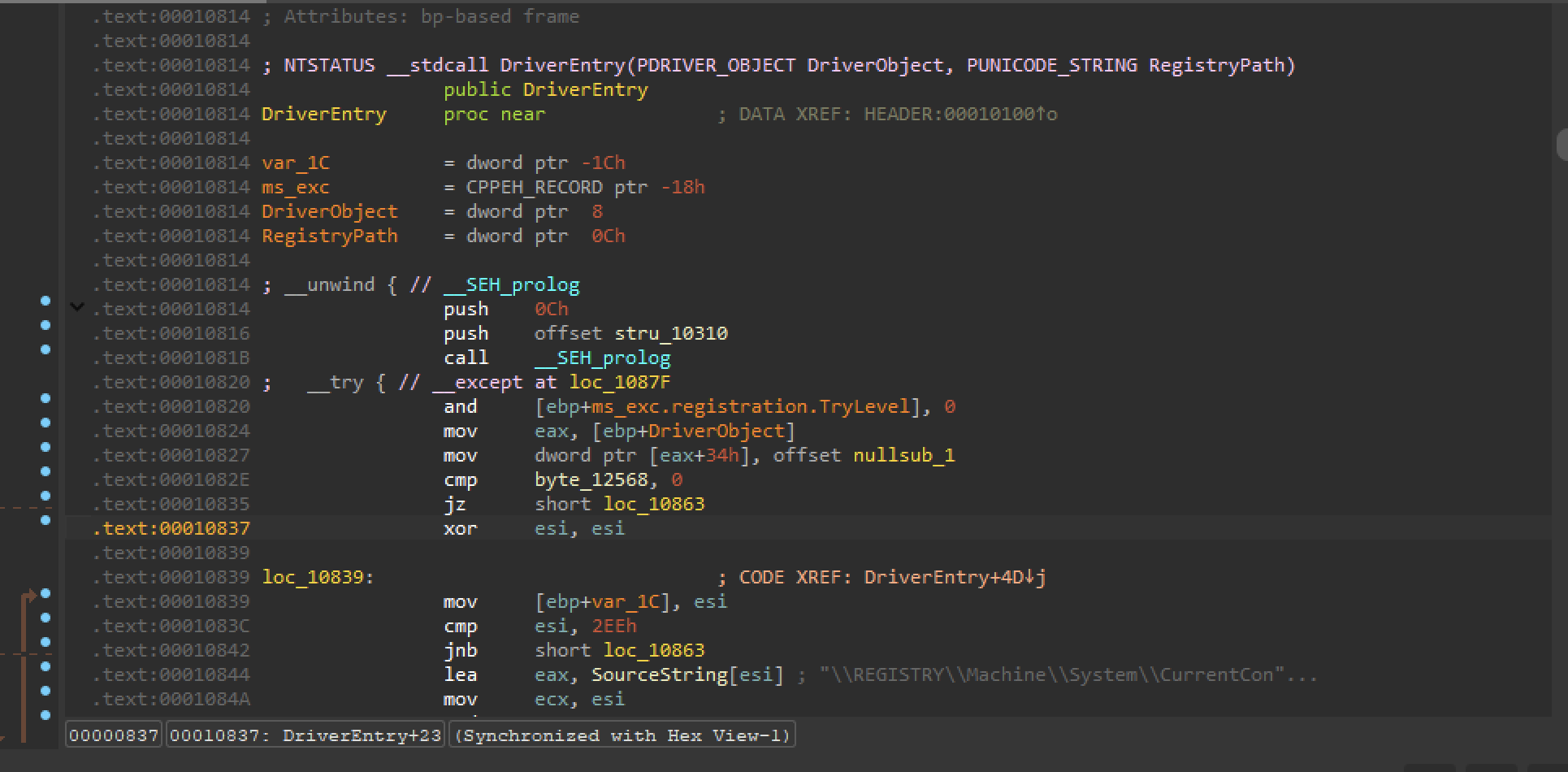
Task: Select the byte_12568 operand
Action: click(591, 479)
